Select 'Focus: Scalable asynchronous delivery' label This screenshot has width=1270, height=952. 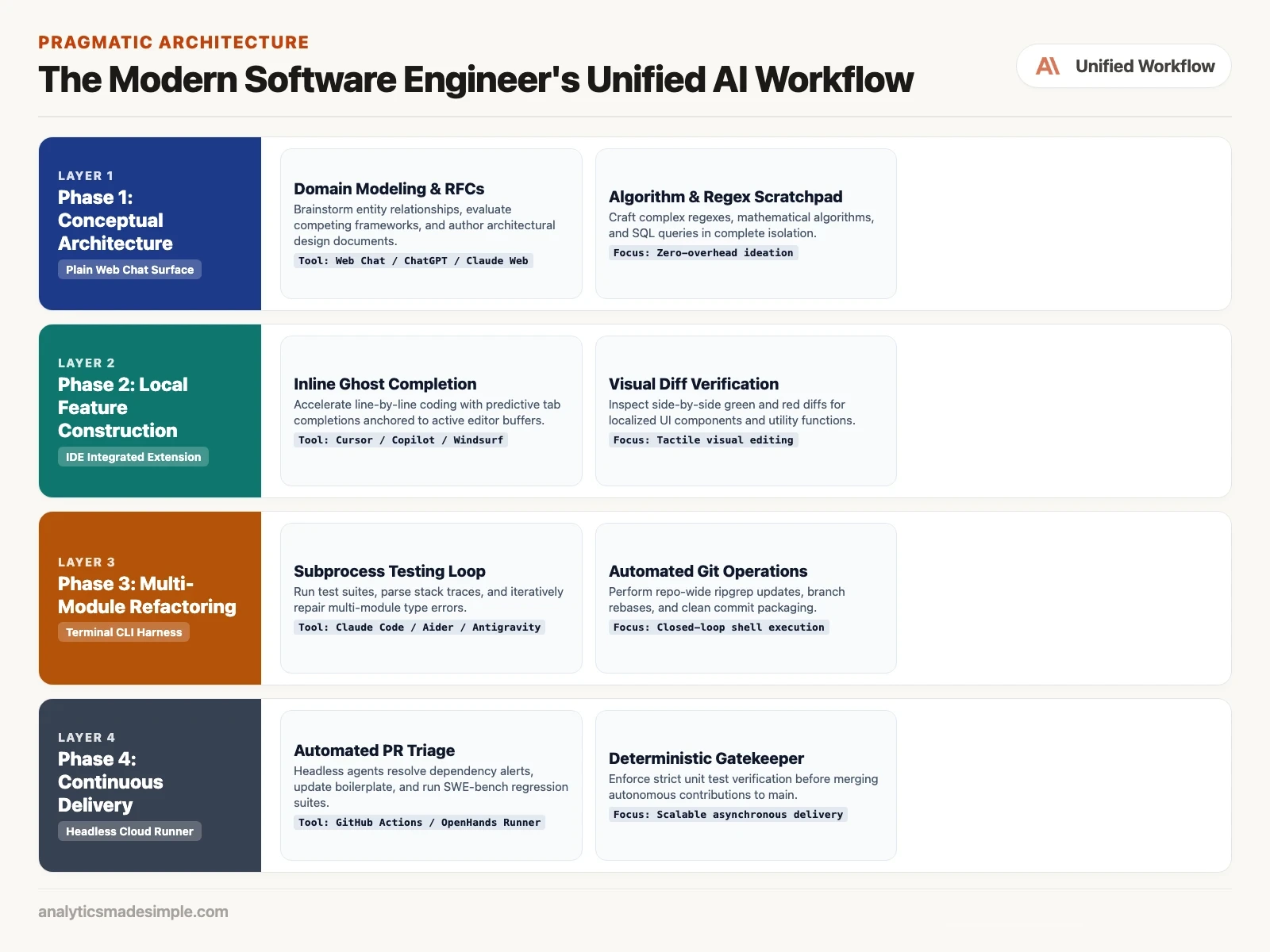(x=728, y=815)
